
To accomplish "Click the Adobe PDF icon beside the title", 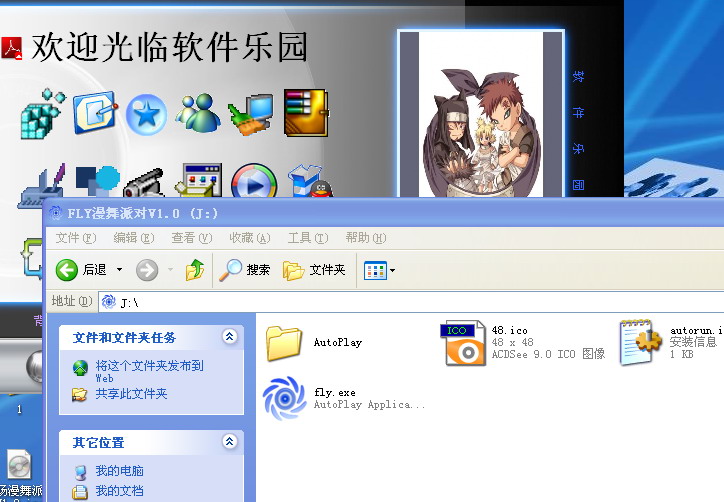I will tap(12, 48).
